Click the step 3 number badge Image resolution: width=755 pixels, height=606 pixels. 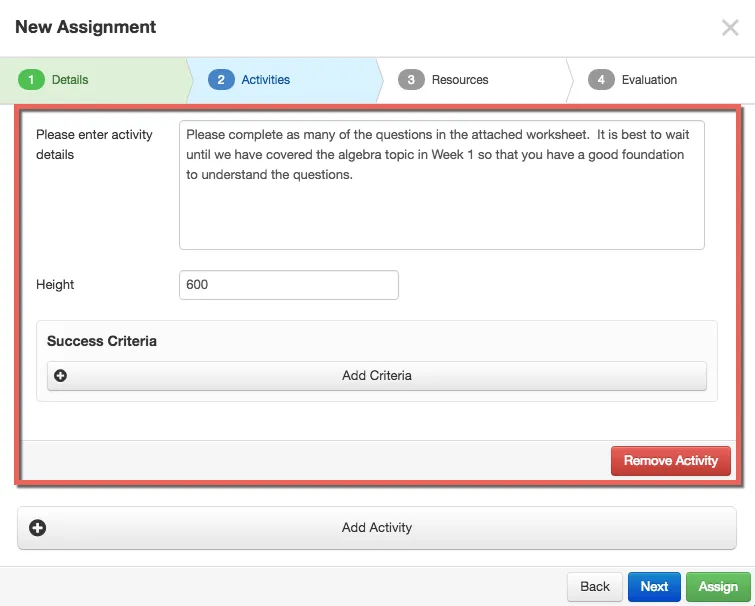point(411,80)
